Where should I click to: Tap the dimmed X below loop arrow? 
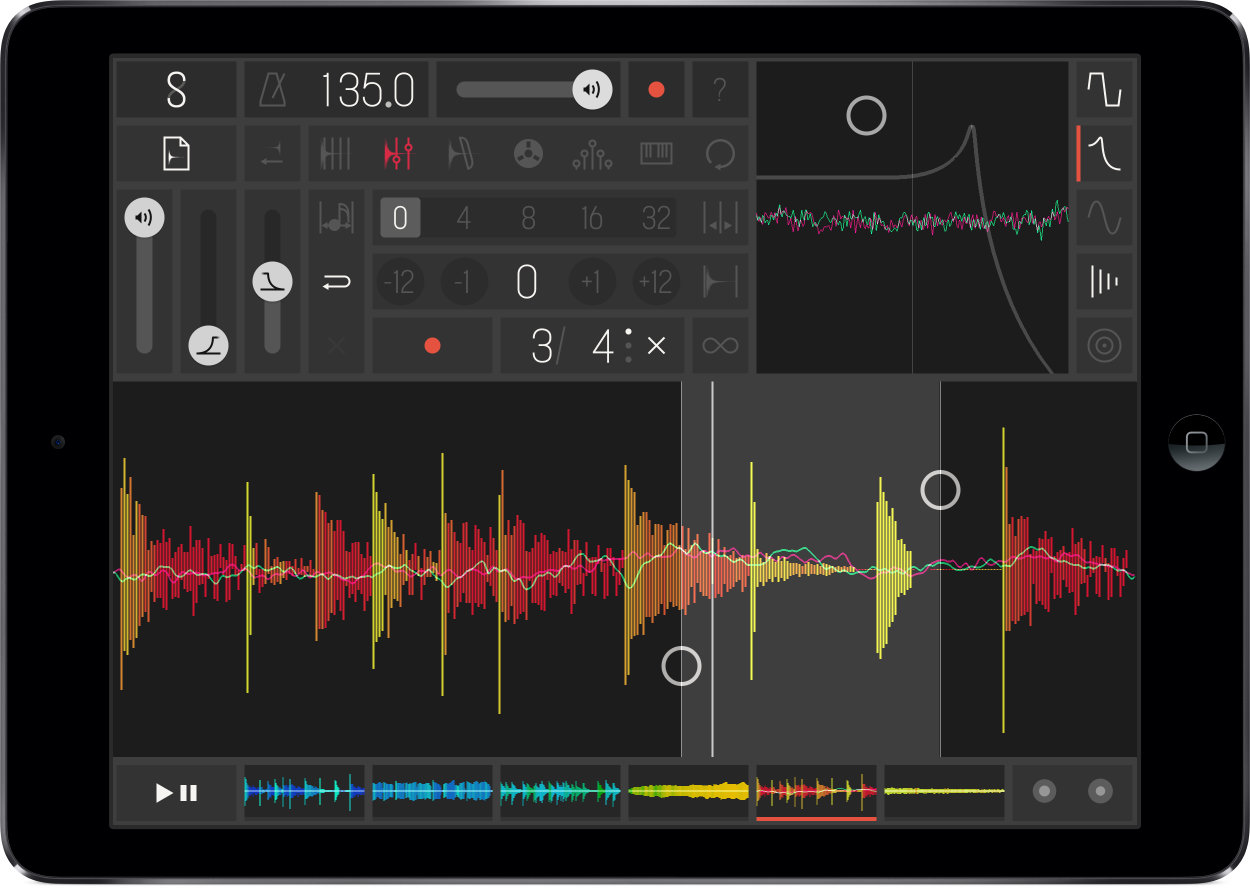[336, 346]
